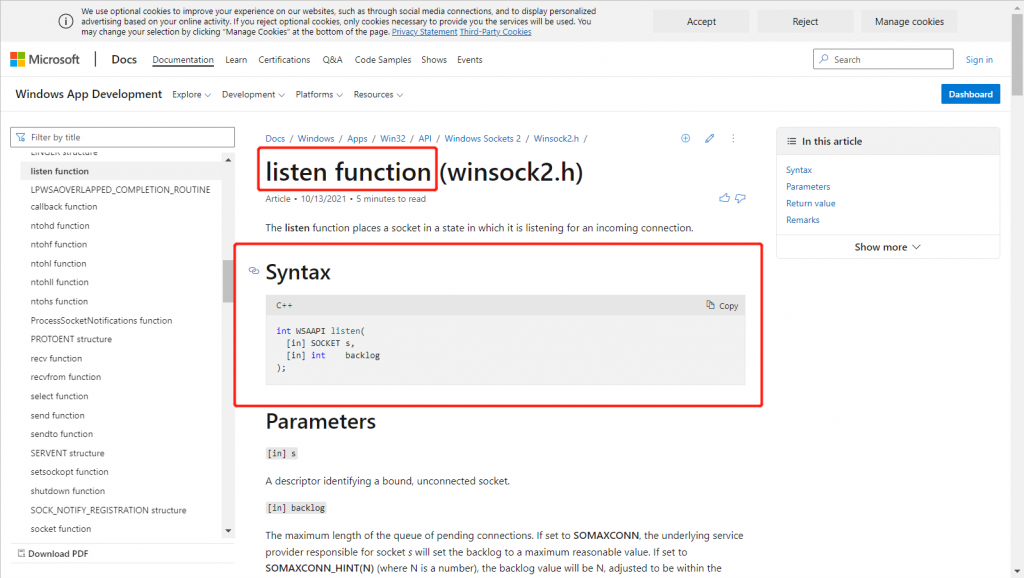Click the Filter by title field
This screenshot has width=1024, height=578.
coord(122,137)
